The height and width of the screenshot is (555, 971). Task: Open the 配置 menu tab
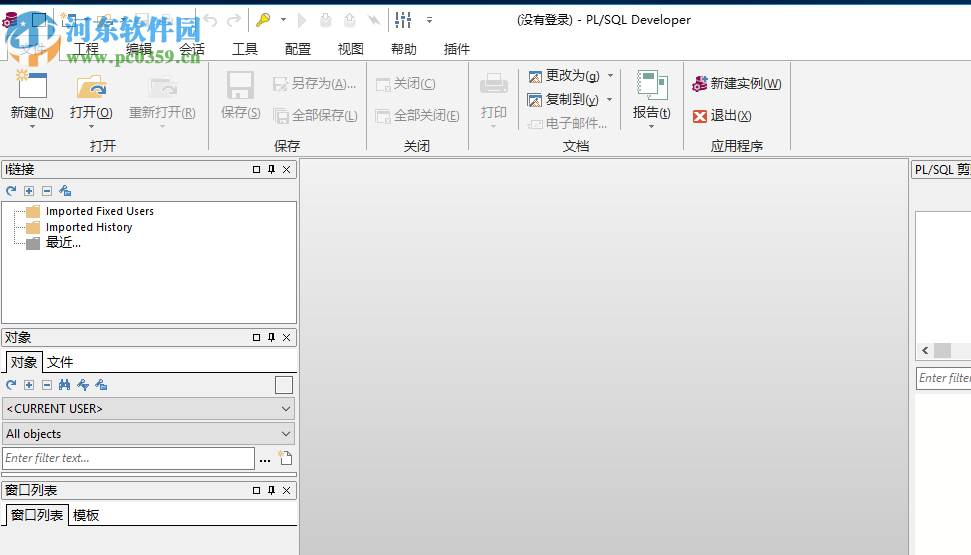point(298,49)
